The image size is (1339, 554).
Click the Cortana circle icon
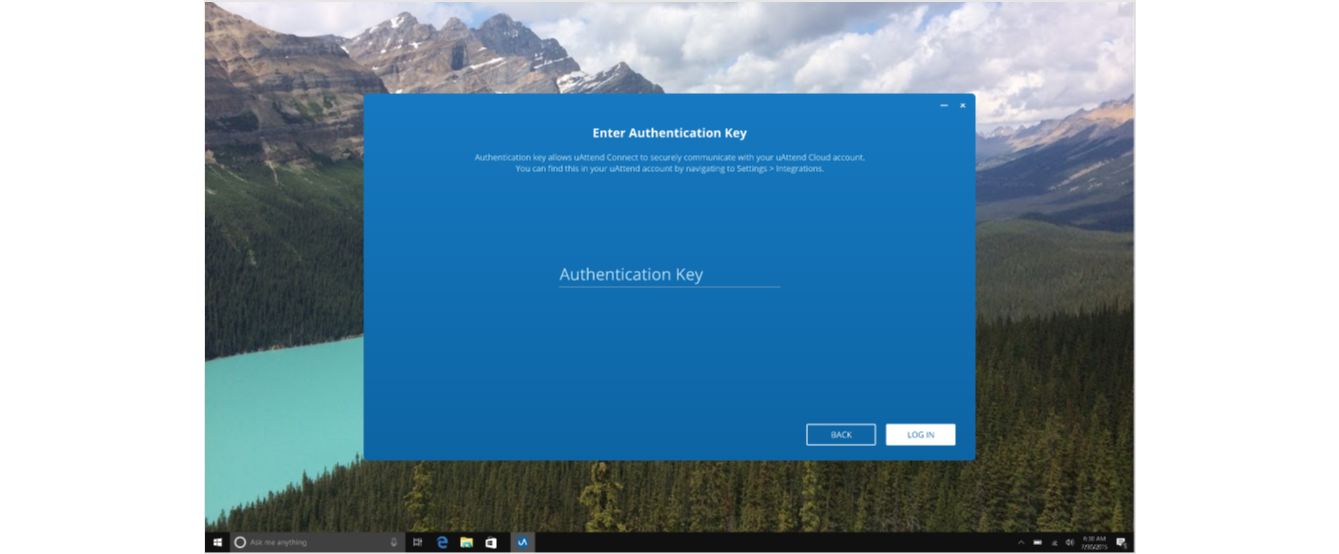[x=240, y=542]
